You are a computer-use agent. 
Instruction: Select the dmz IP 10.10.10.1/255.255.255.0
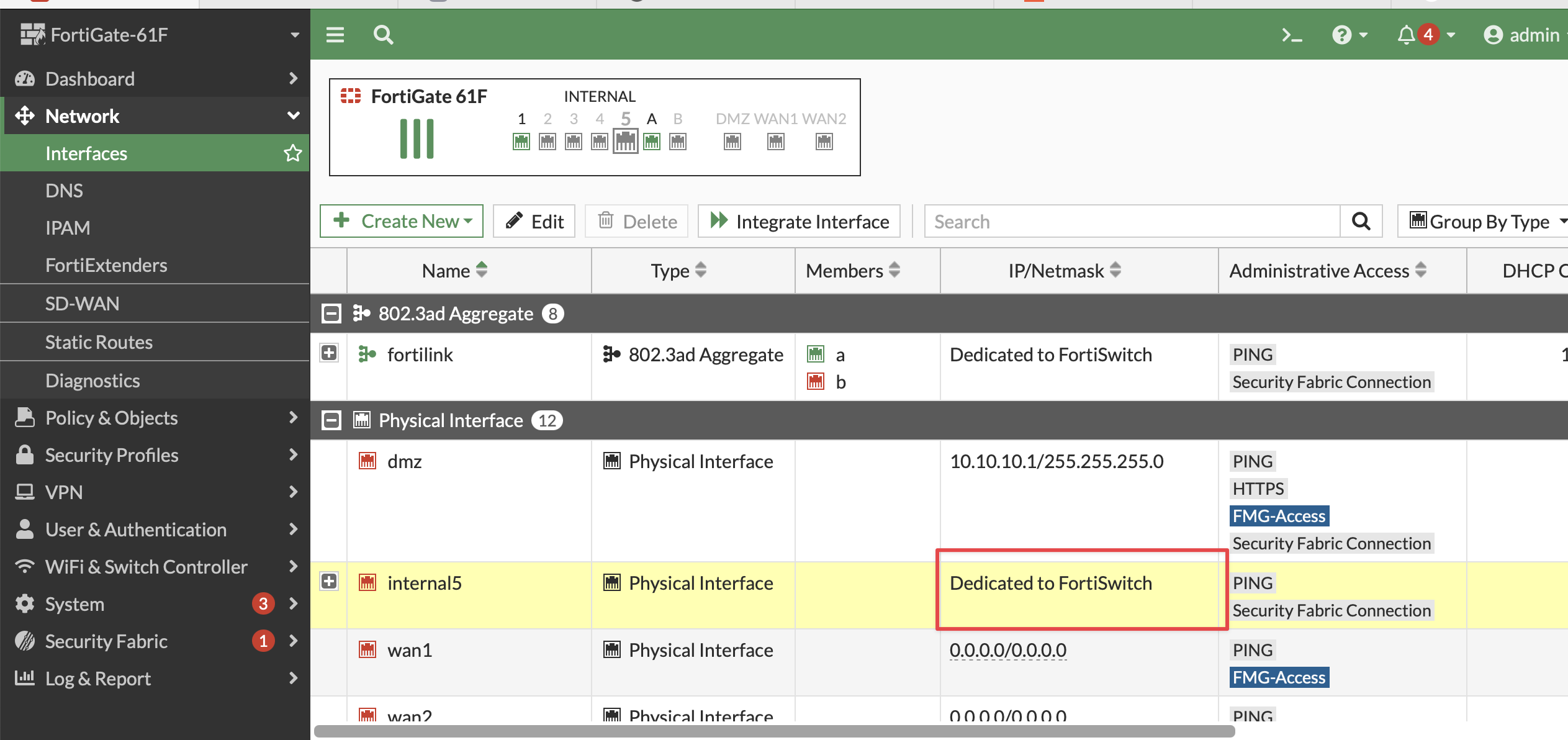(x=1057, y=461)
